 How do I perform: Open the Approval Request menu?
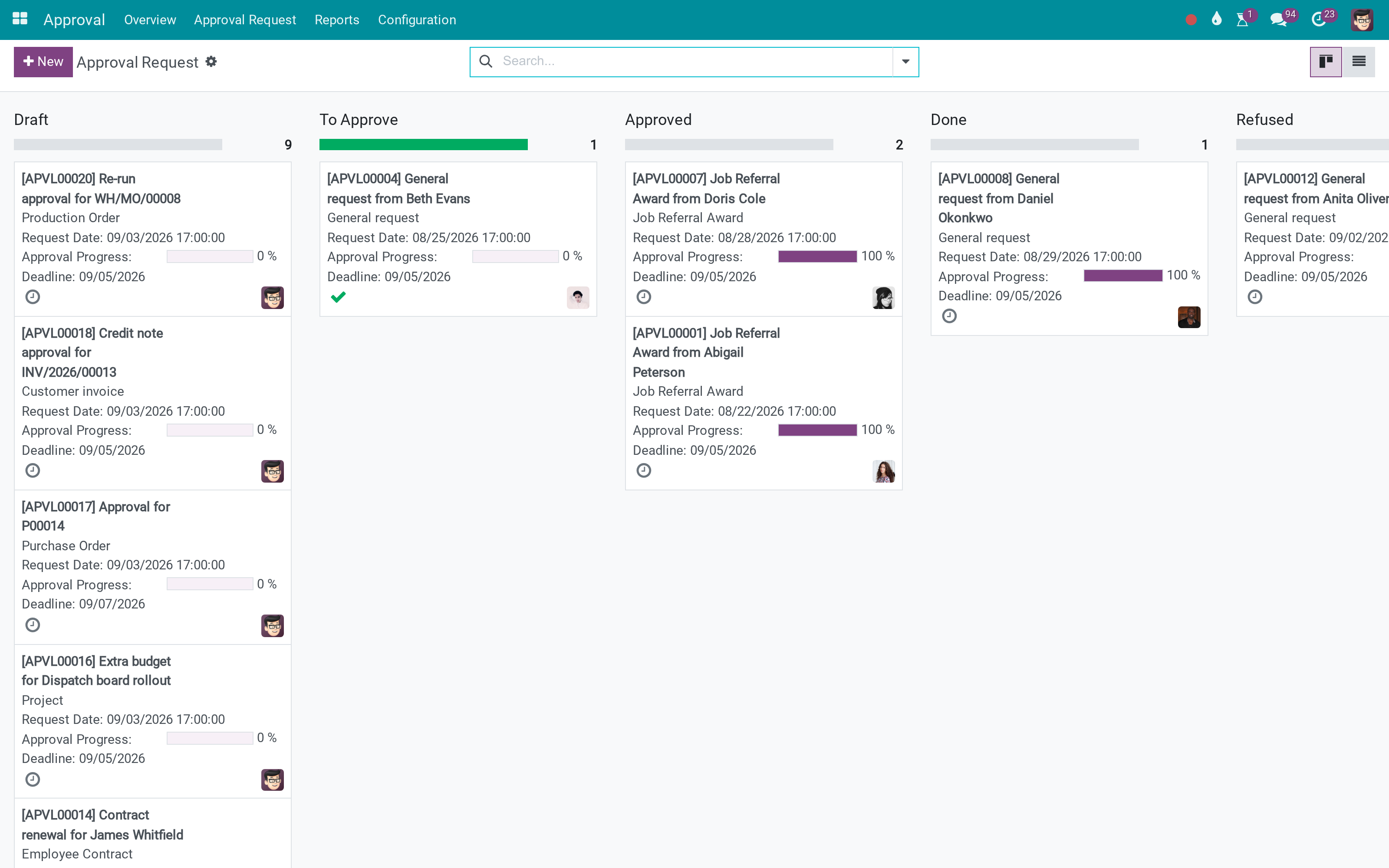pyautogui.click(x=245, y=20)
